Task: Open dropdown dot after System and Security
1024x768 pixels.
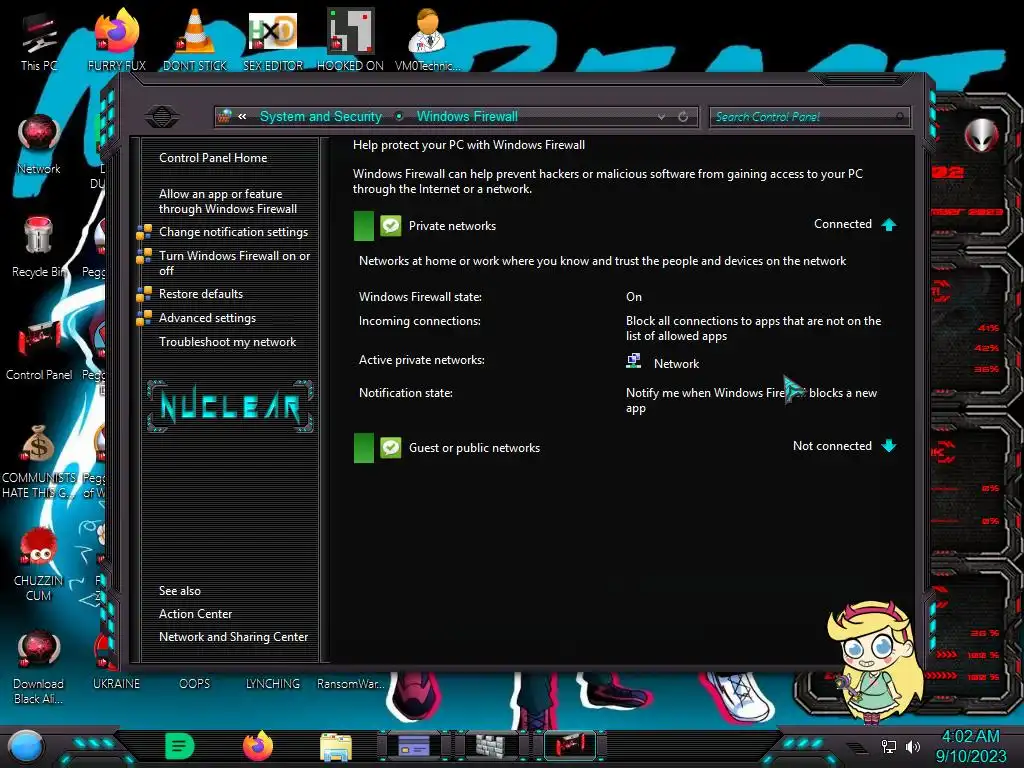Action: [x=399, y=116]
